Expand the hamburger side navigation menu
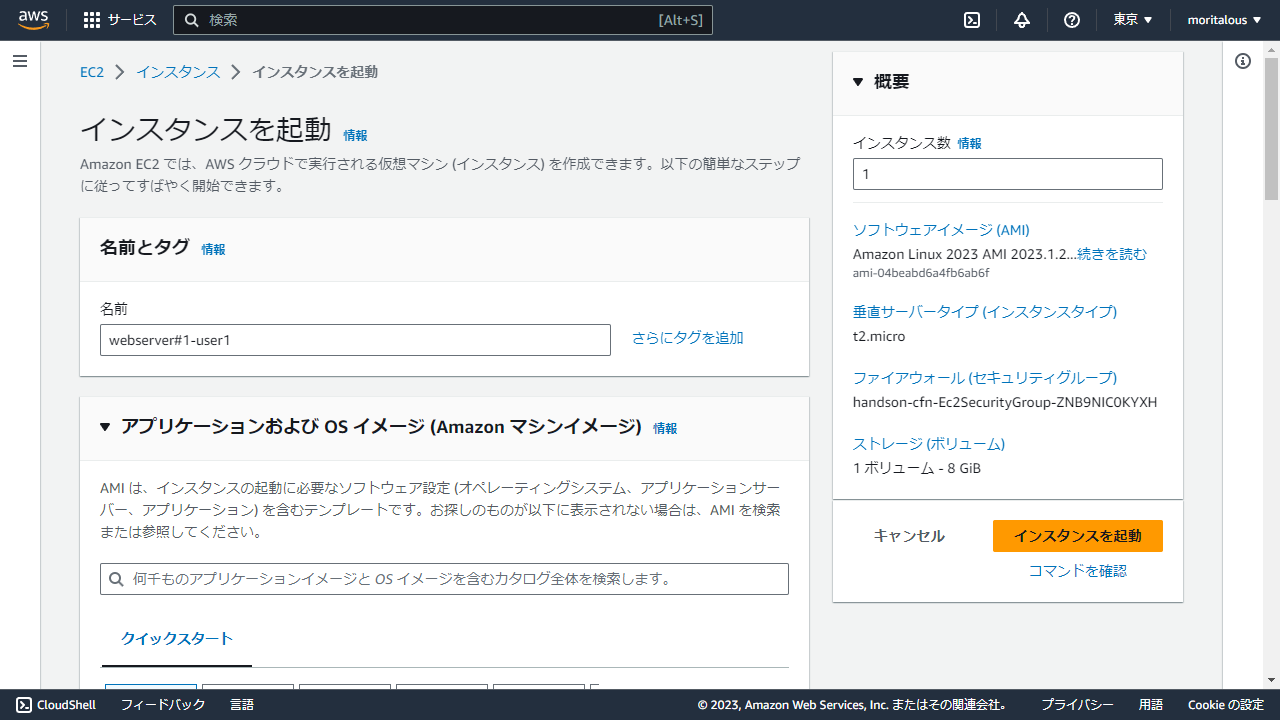The width and height of the screenshot is (1280, 720). 20,62
